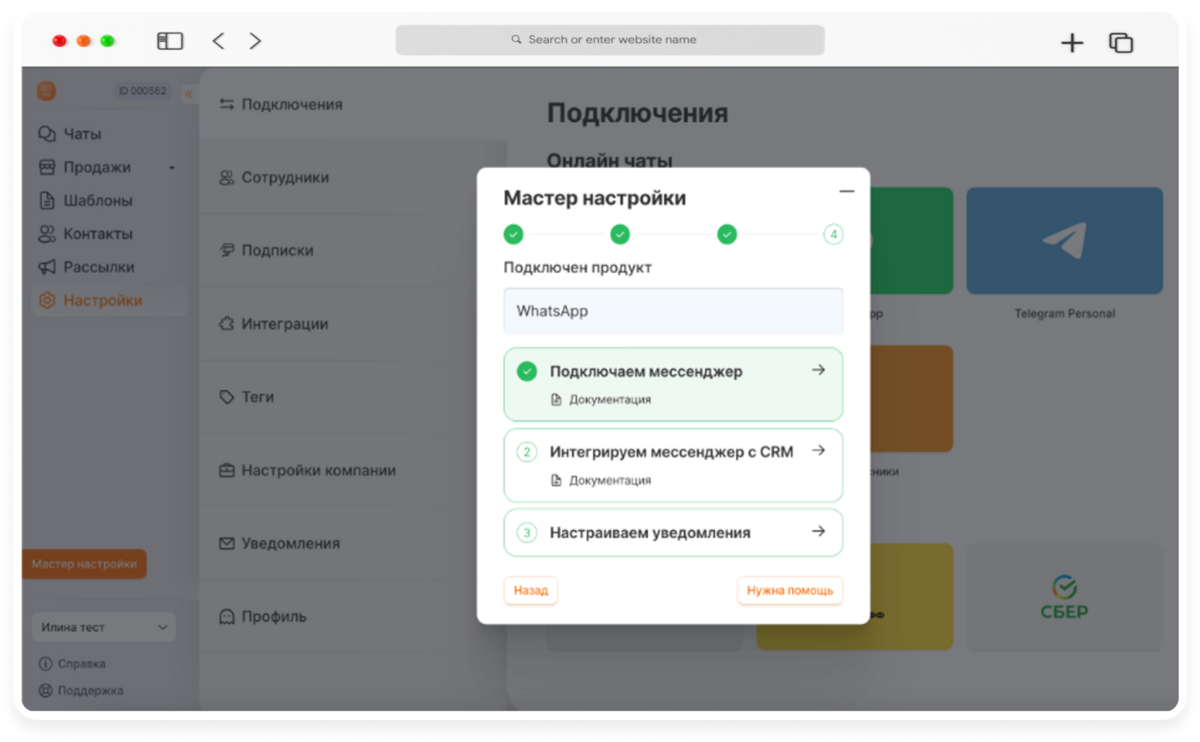The height and width of the screenshot is (742, 1200).
Task: Click the Теги tag icon
Action: (226, 397)
